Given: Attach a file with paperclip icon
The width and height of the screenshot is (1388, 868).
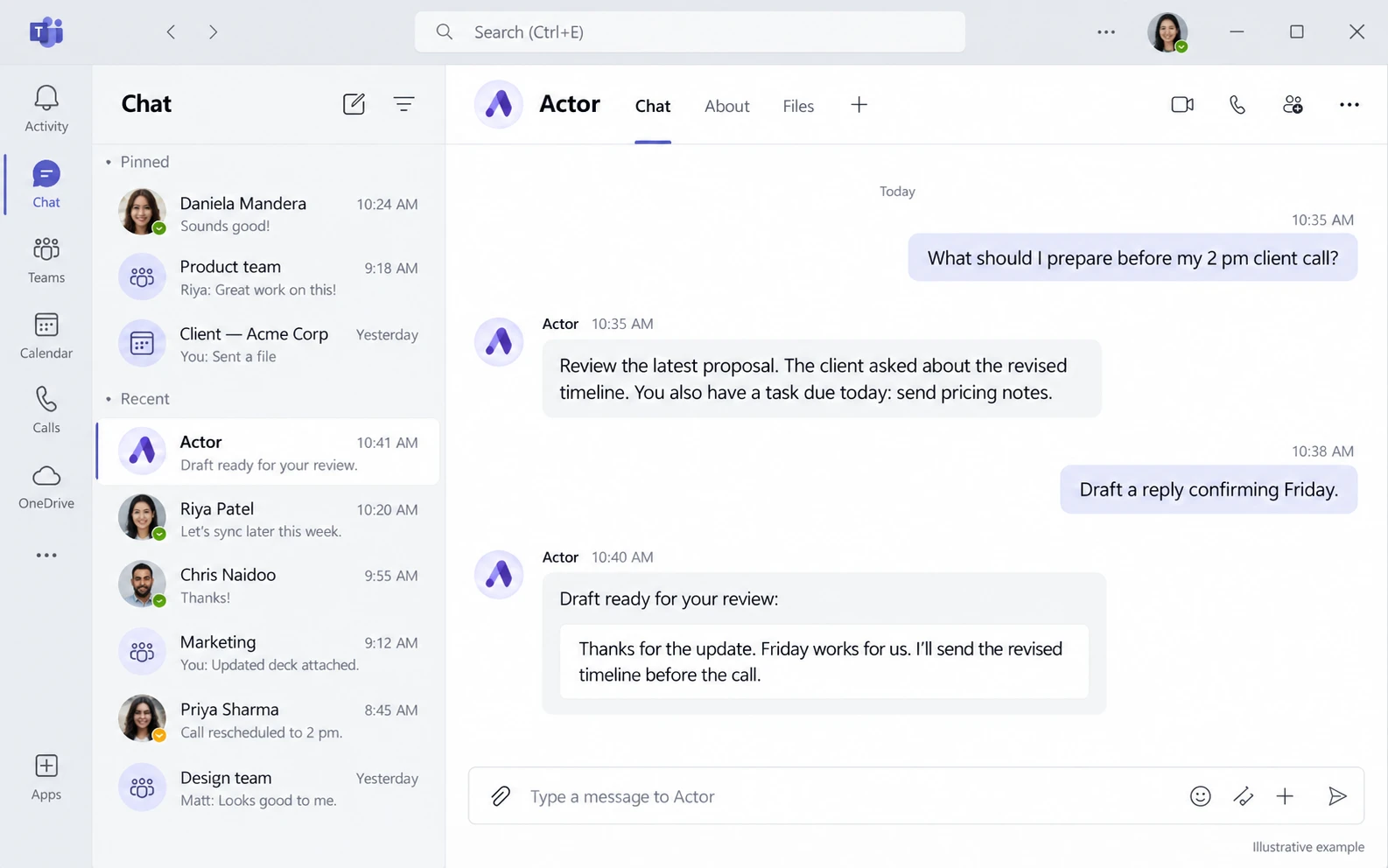Looking at the screenshot, I should (x=501, y=795).
